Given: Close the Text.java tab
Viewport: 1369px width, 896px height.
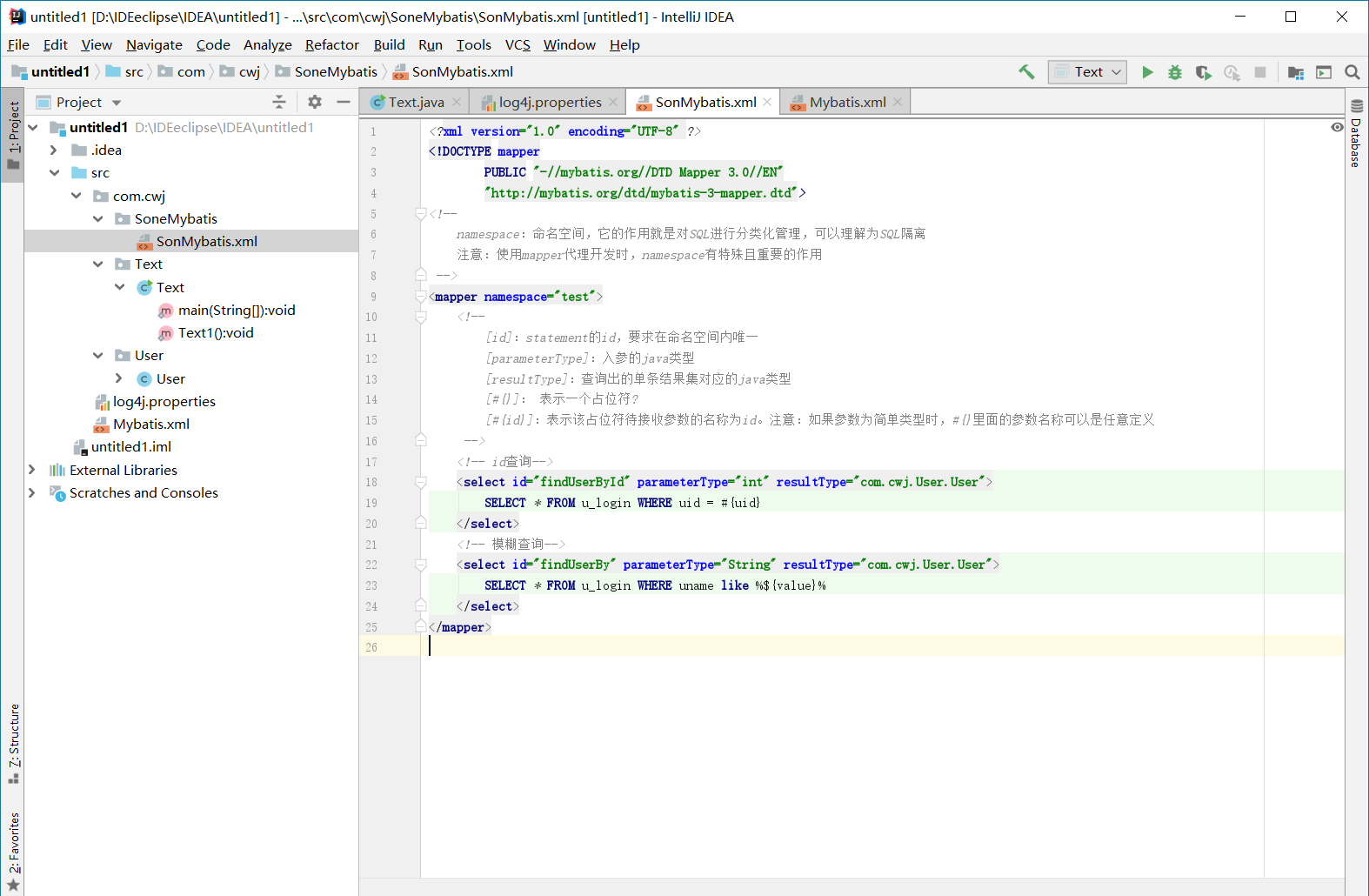Looking at the screenshot, I should click(x=457, y=102).
